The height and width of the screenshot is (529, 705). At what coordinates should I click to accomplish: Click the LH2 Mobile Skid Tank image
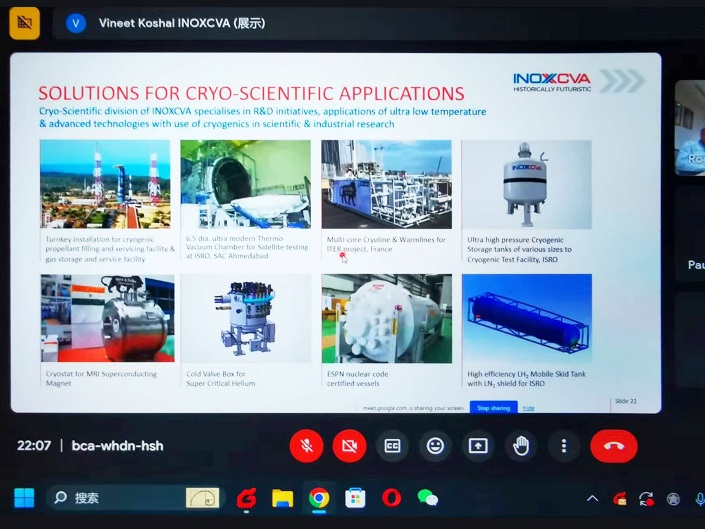coord(527,318)
